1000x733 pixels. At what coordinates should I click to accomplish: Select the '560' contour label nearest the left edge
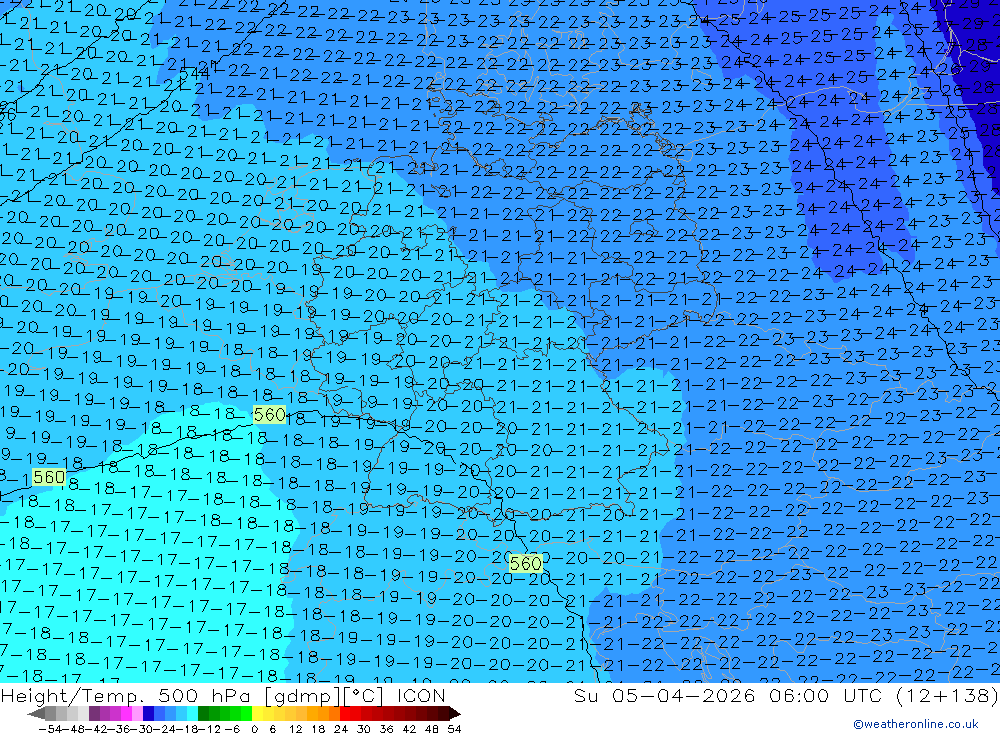tap(48, 477)
